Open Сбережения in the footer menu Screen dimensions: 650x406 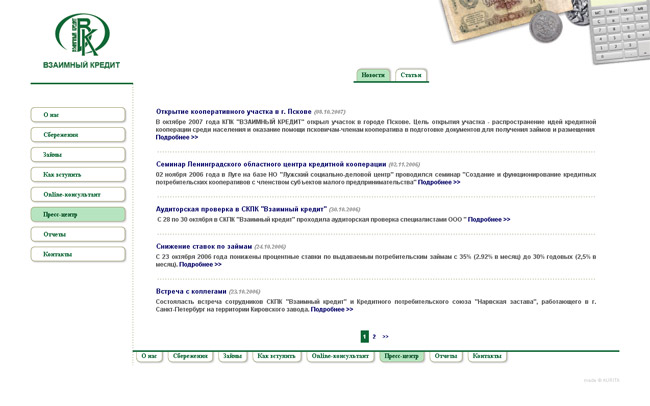[x=190, y=356]
